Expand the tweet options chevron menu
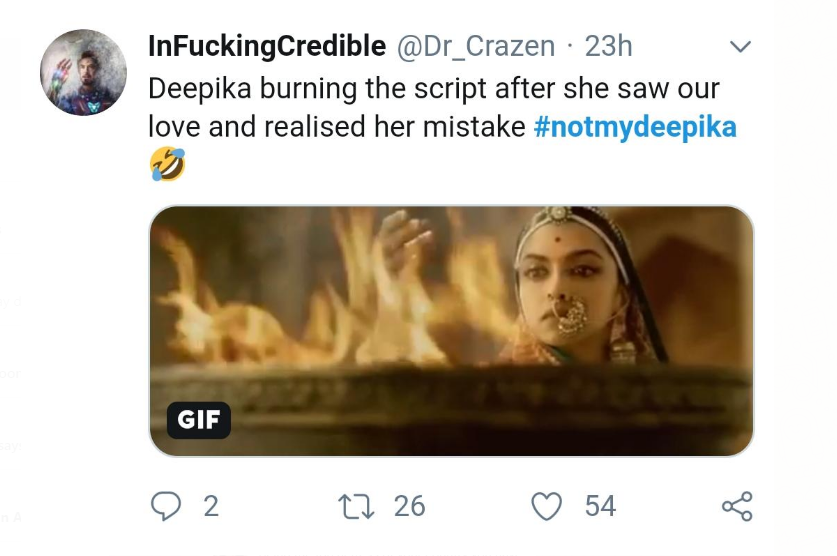This screenshot has height=556, width=837. (x=740, y=46)
